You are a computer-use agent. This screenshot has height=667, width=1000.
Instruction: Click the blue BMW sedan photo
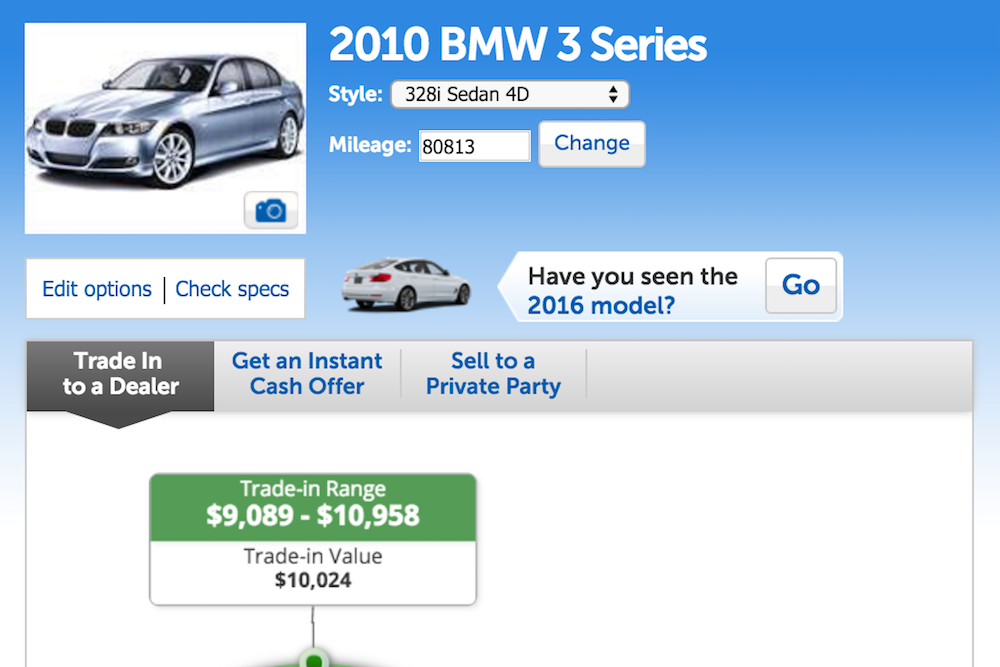[x=165, y=121]
